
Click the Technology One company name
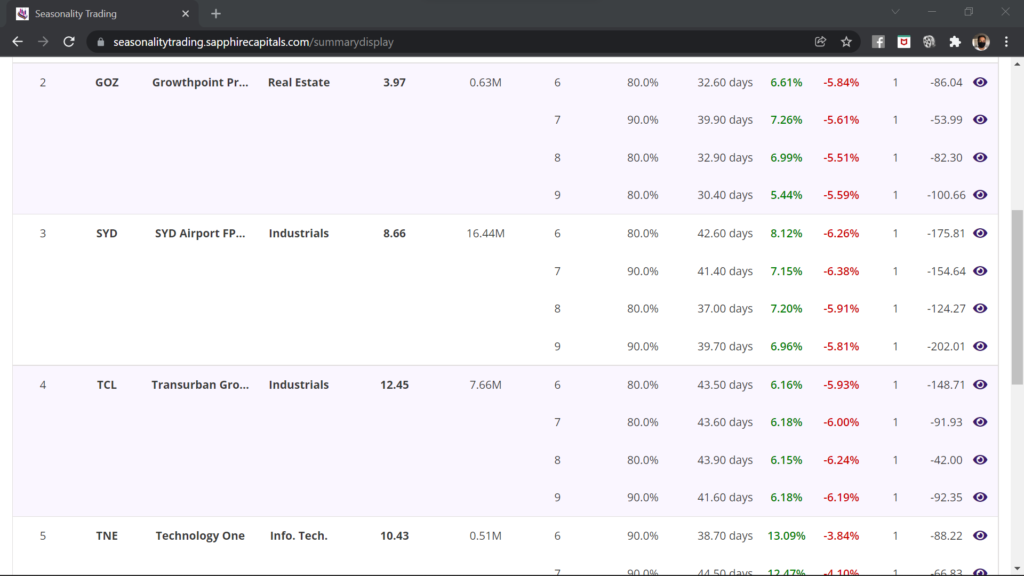(x=200, y=536)
